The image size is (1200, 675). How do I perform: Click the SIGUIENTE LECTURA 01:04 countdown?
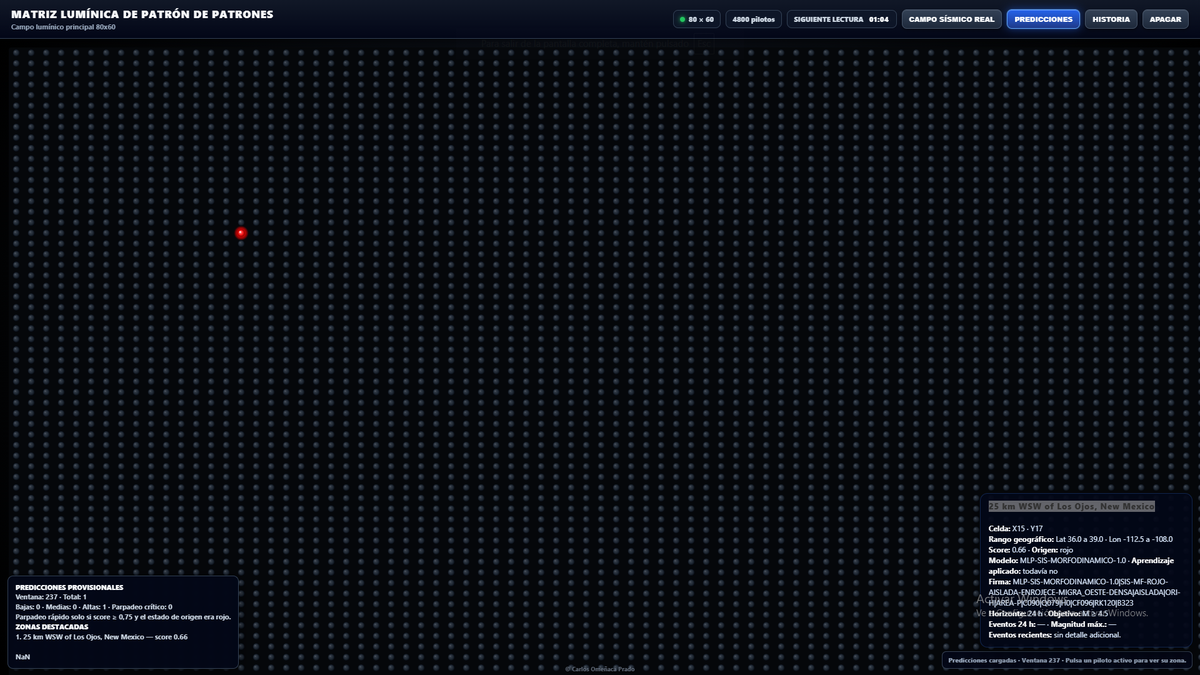(841, 19)
